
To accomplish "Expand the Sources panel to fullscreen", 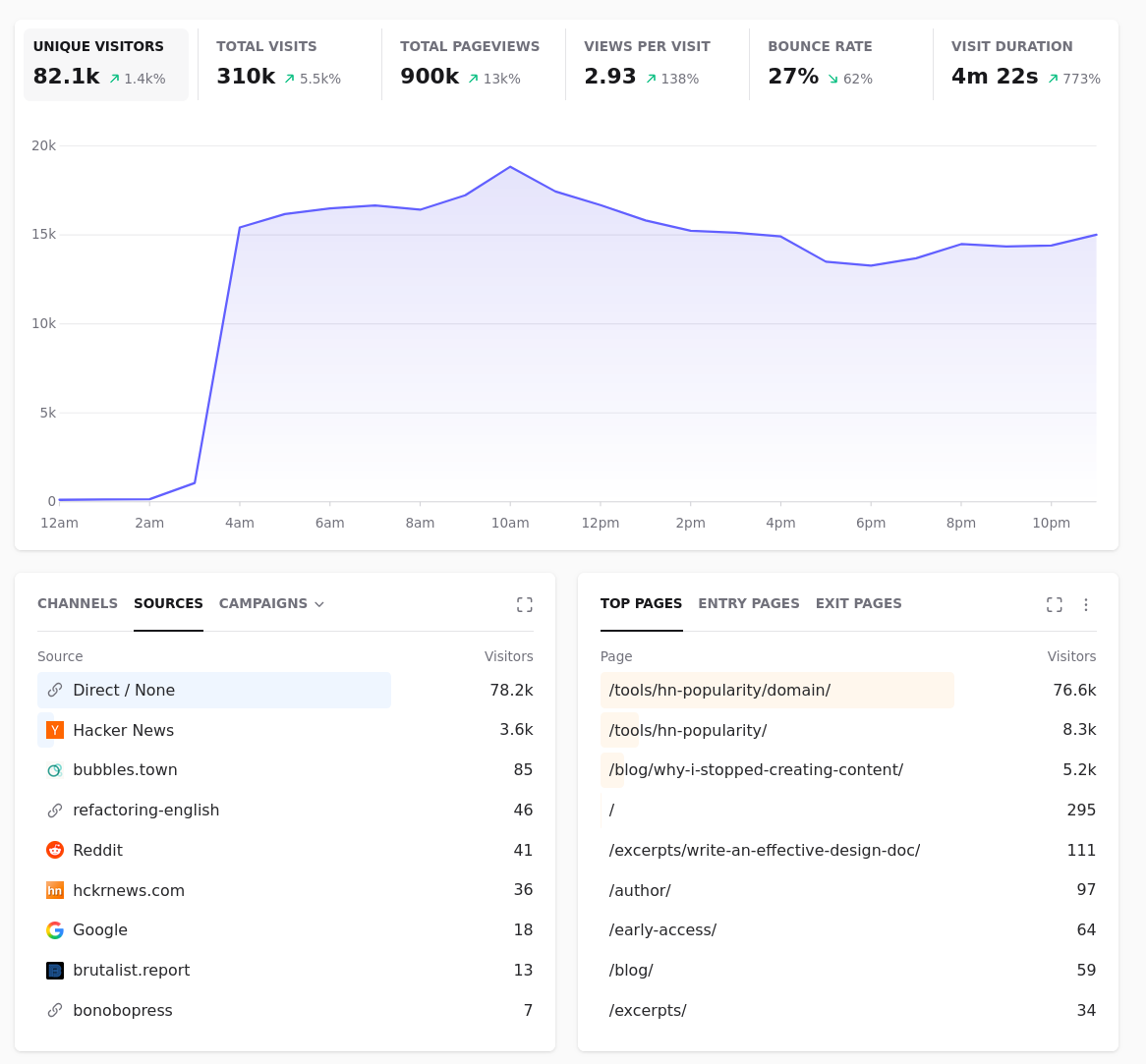I will pos(525,605).
